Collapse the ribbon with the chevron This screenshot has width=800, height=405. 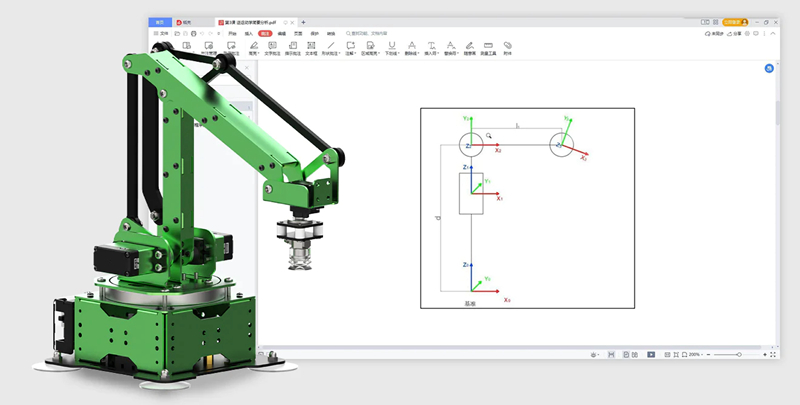[x=773, y=33]
